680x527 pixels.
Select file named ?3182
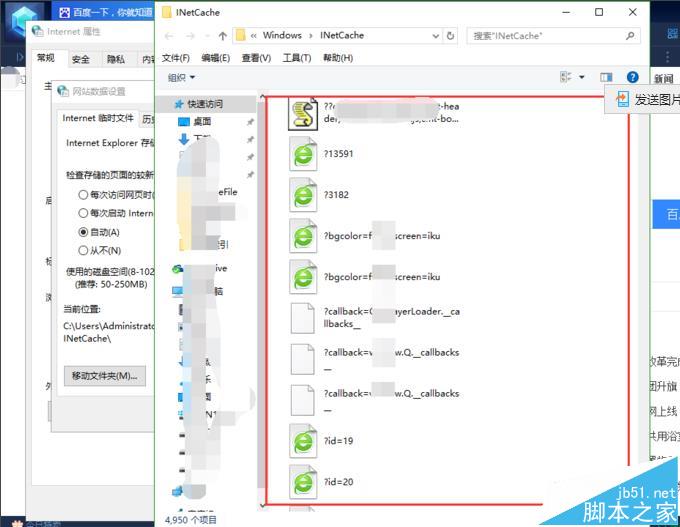click(336, 195)
